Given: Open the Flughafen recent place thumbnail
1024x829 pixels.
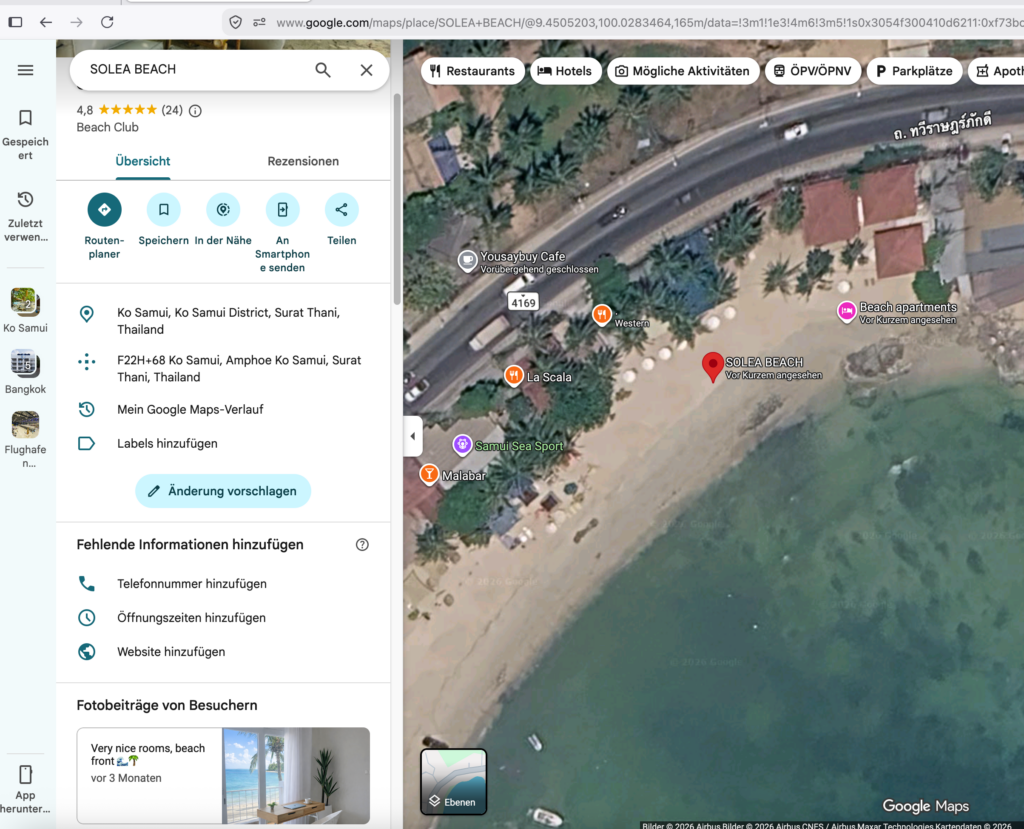Looking at the screenshot, I should click(x=25, y=424).
